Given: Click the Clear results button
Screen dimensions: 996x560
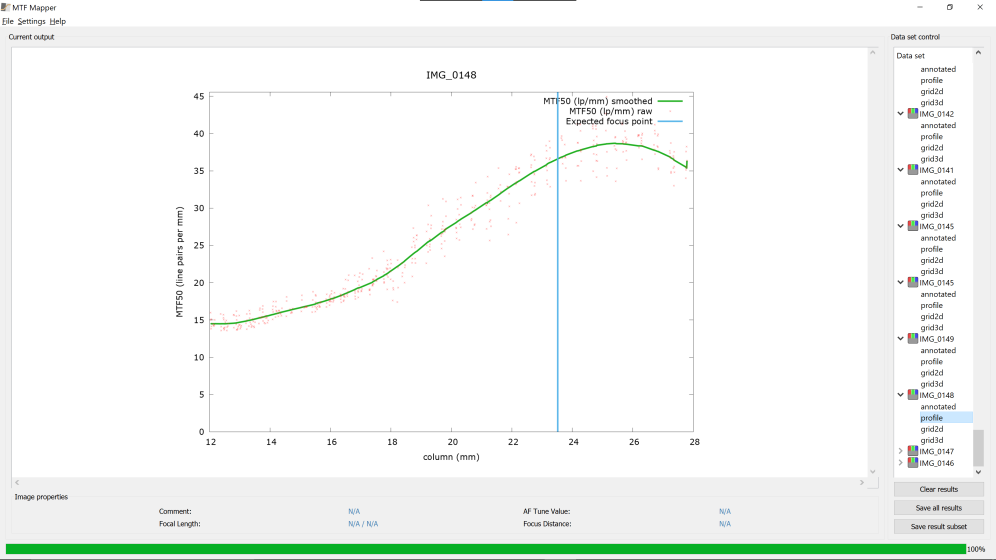Looking at the screenshot, I should (938, 490).
